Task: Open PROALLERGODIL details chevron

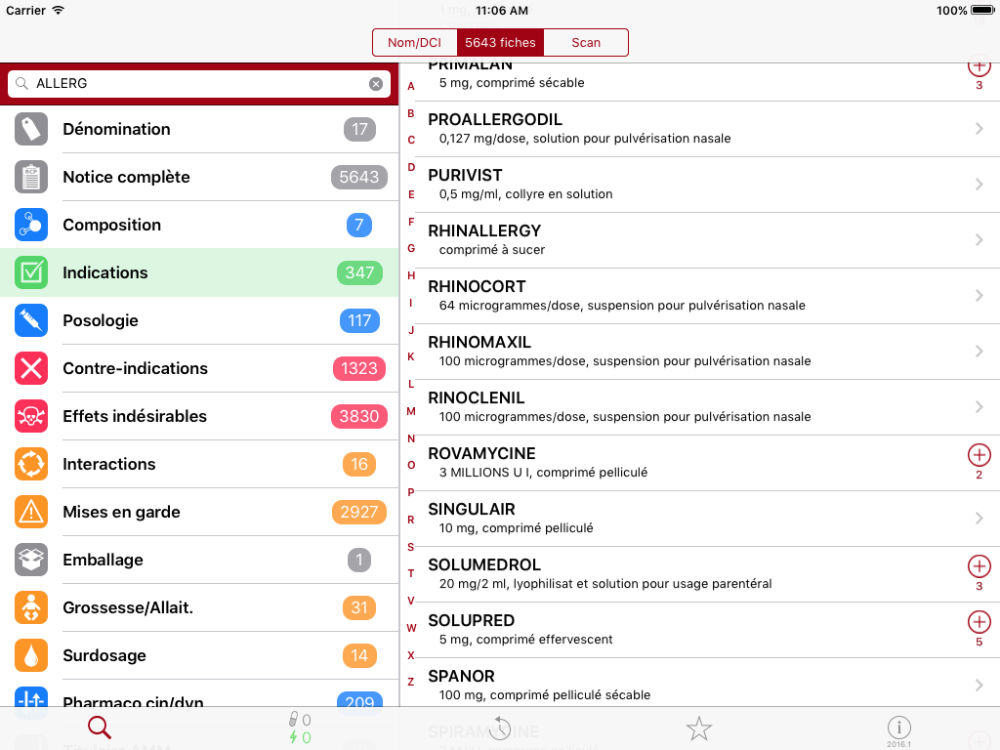Action: pyautogui.click(x=979, y=129)
